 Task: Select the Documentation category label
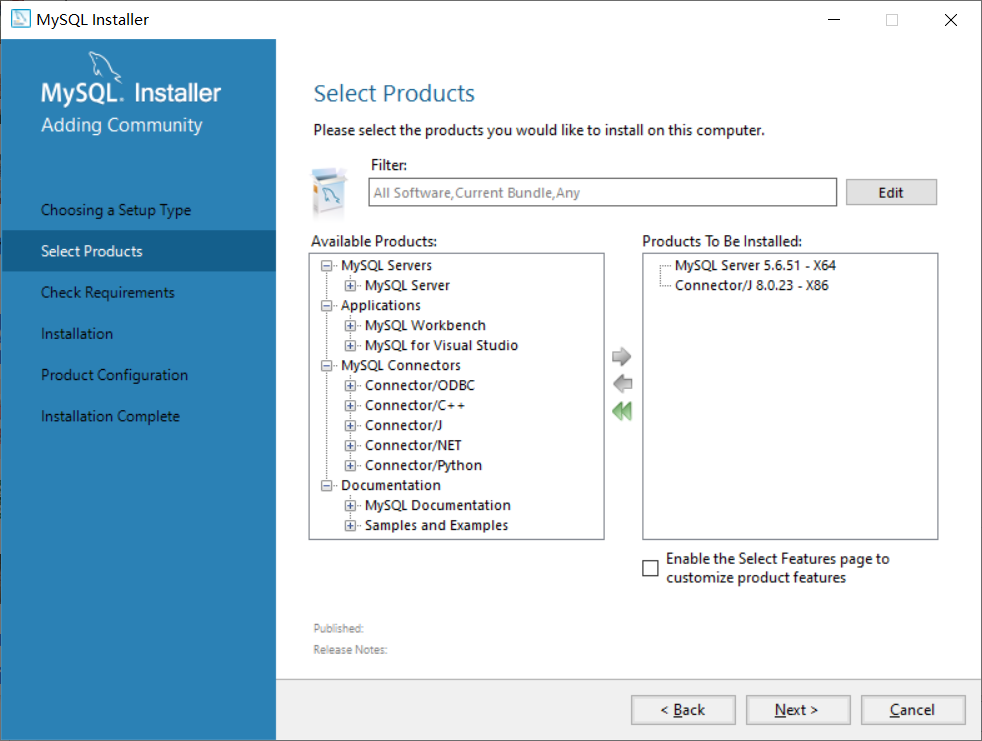click(391, 485)
